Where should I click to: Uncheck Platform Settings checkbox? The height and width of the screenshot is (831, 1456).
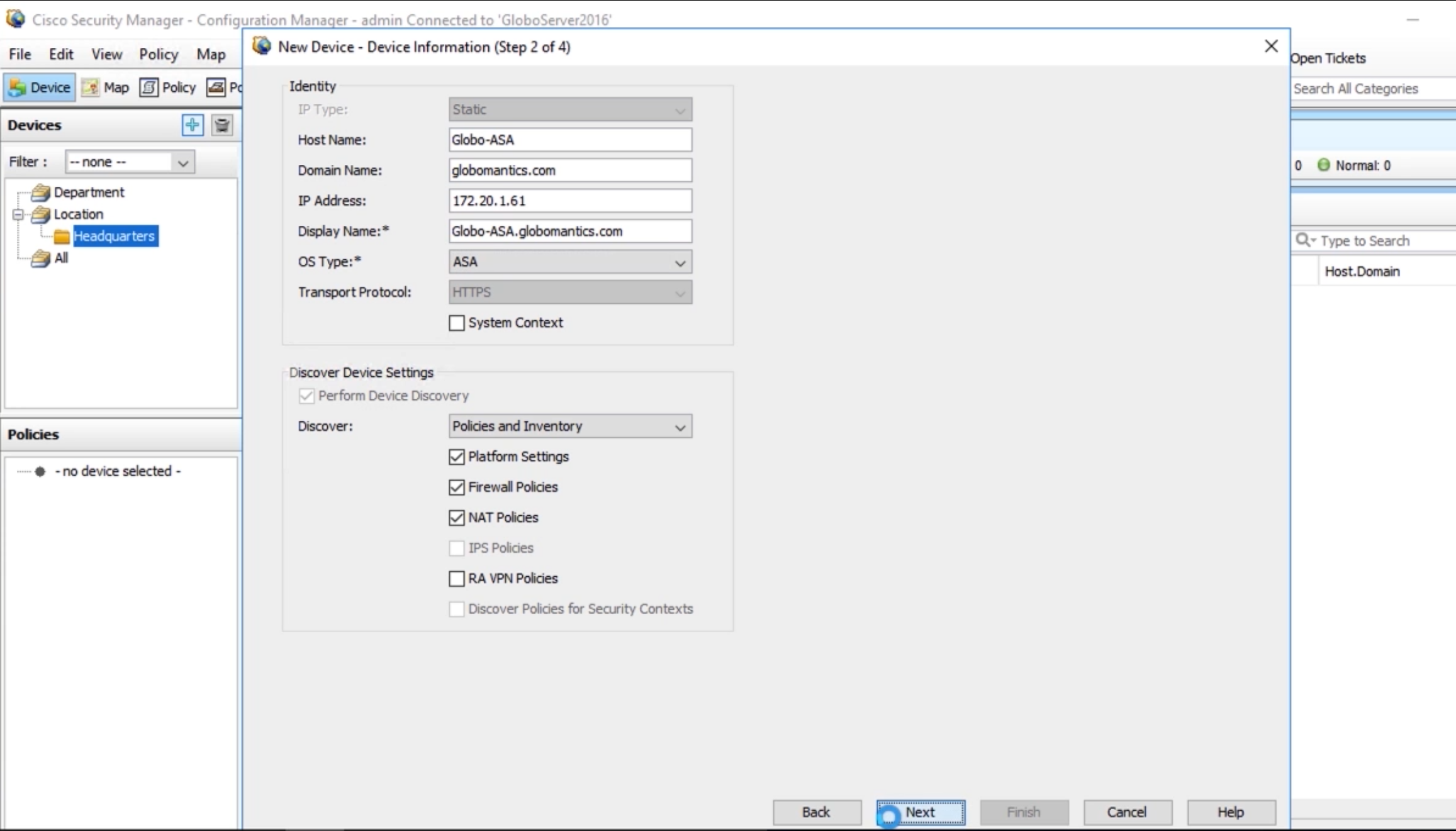point(457,457)
